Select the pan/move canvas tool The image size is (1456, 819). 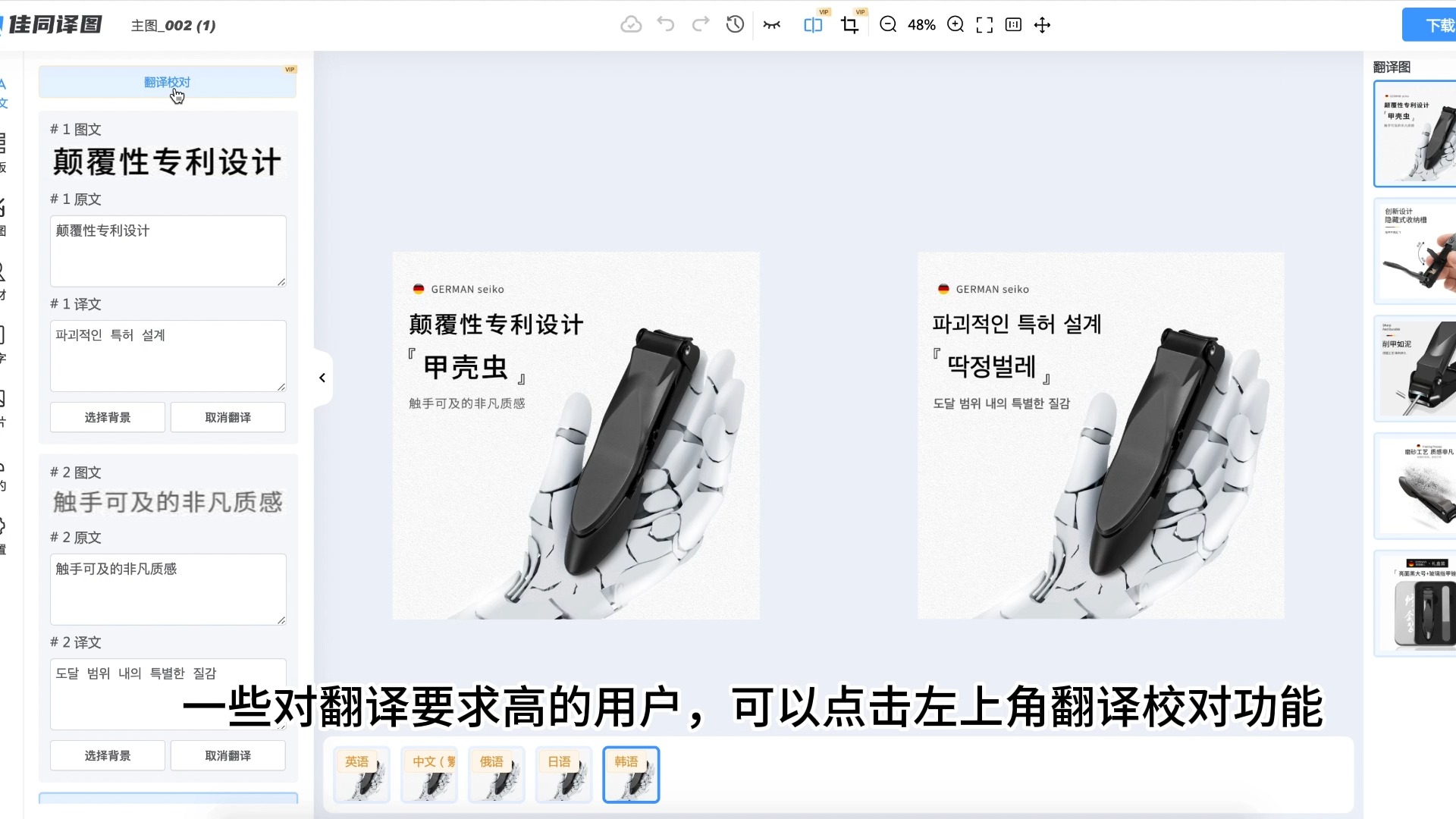1043,24
